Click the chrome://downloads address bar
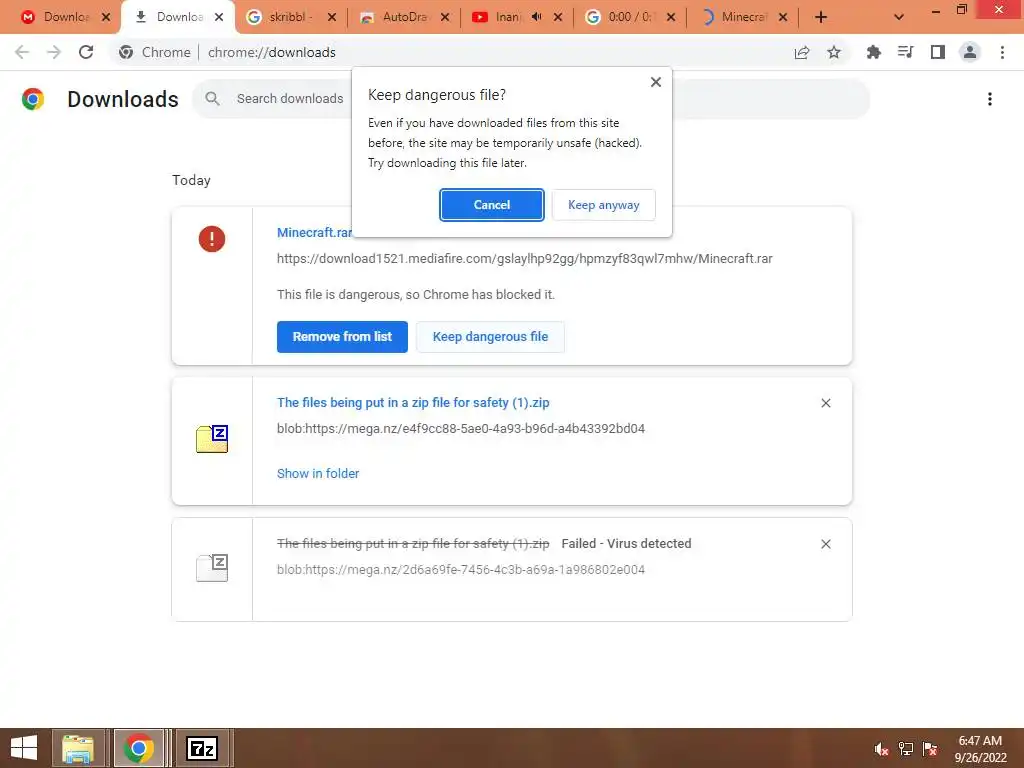 pyautogui.click(x=451, y=52)
